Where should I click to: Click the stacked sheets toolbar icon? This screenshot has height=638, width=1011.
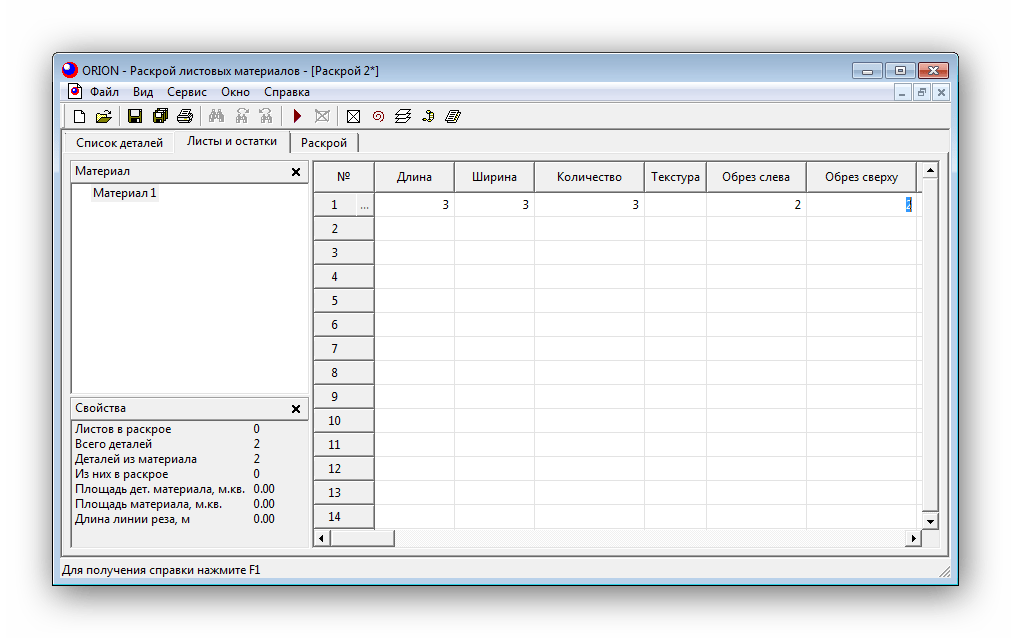(403, 116)
